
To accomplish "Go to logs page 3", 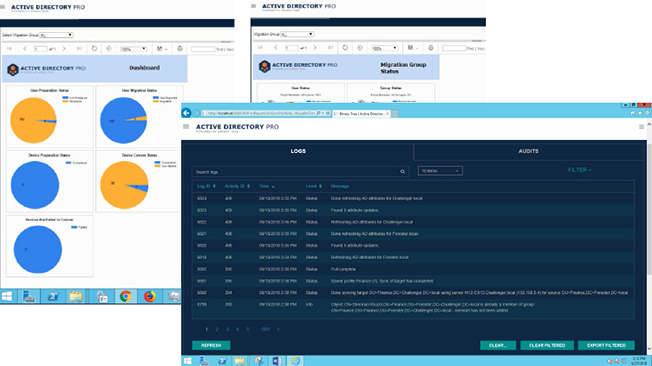I will tap(227, 329).
